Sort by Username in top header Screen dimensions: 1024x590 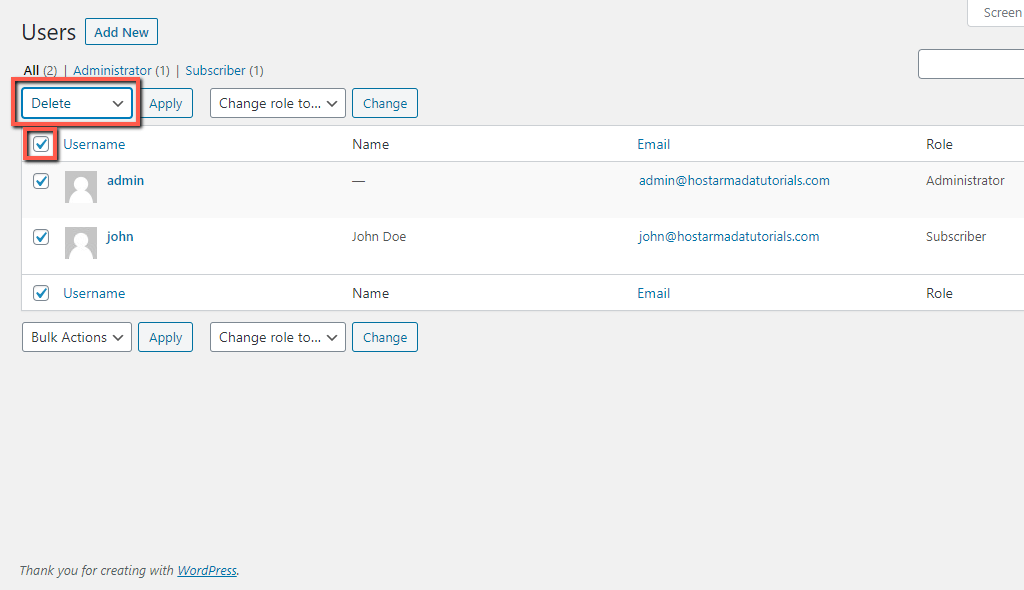coord(94,144)
